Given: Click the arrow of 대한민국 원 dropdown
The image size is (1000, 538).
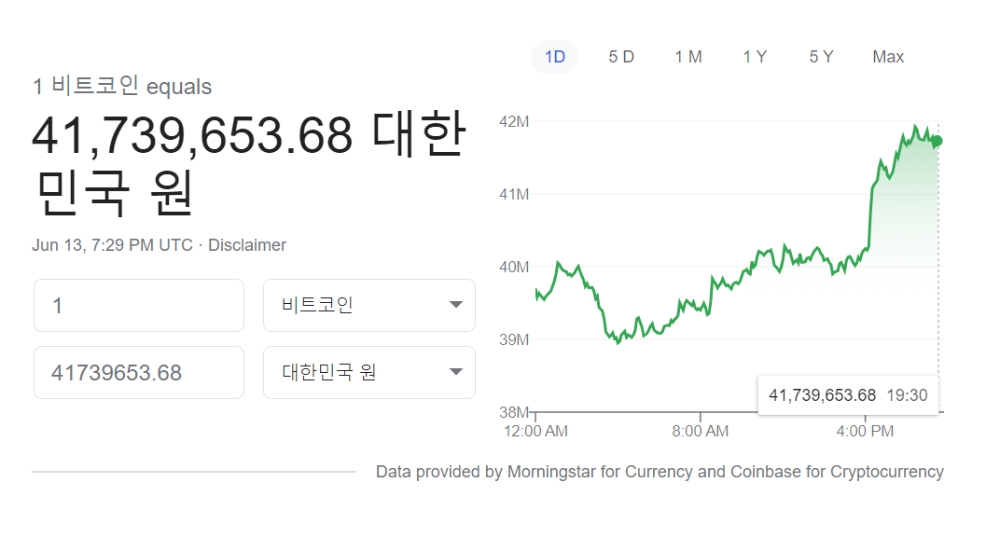Looking at the screenshot, I should 455,372.
